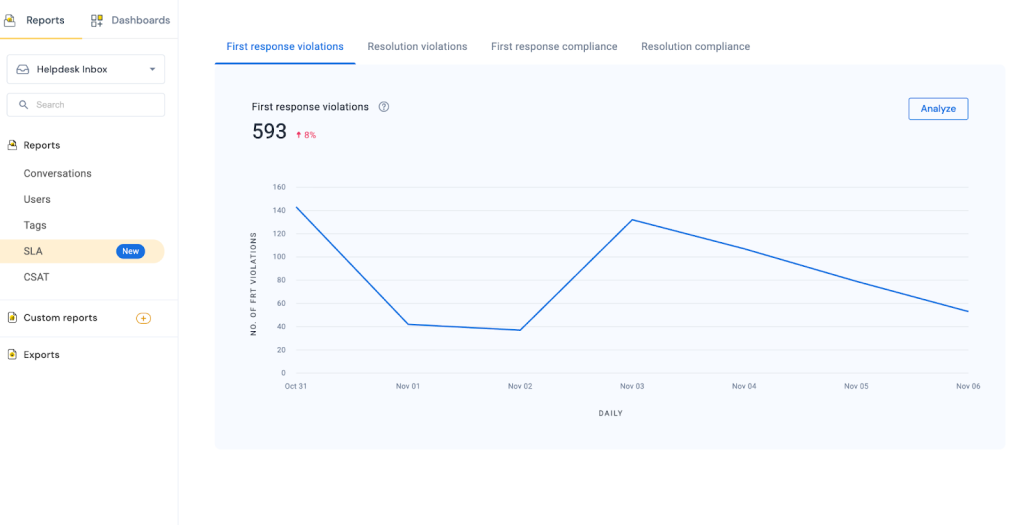This screenshot has width=1024, height=525.
Task: Open the CSAT report
Action: coord(37,277)
